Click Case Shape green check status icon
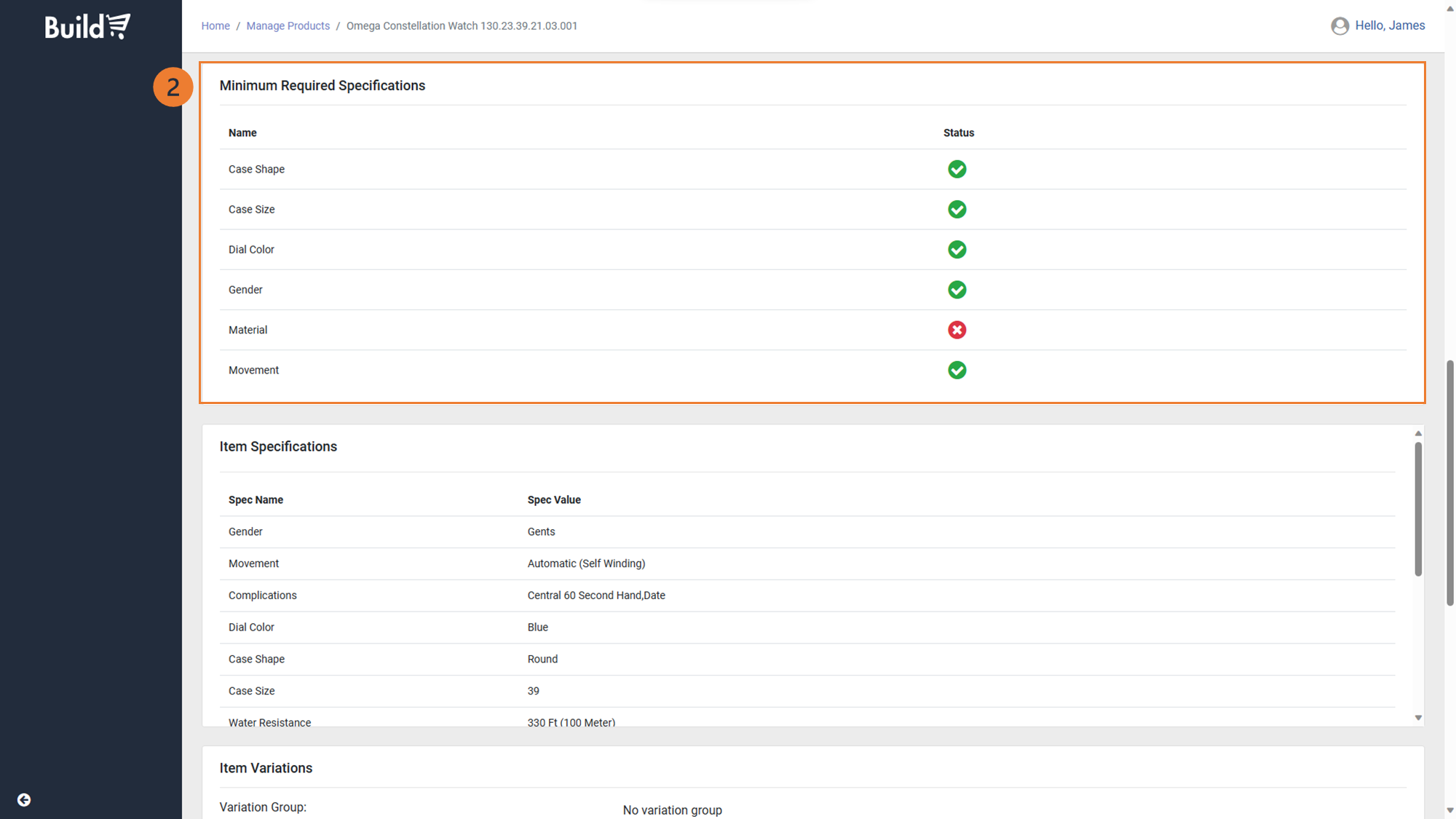 coord(957,169)
